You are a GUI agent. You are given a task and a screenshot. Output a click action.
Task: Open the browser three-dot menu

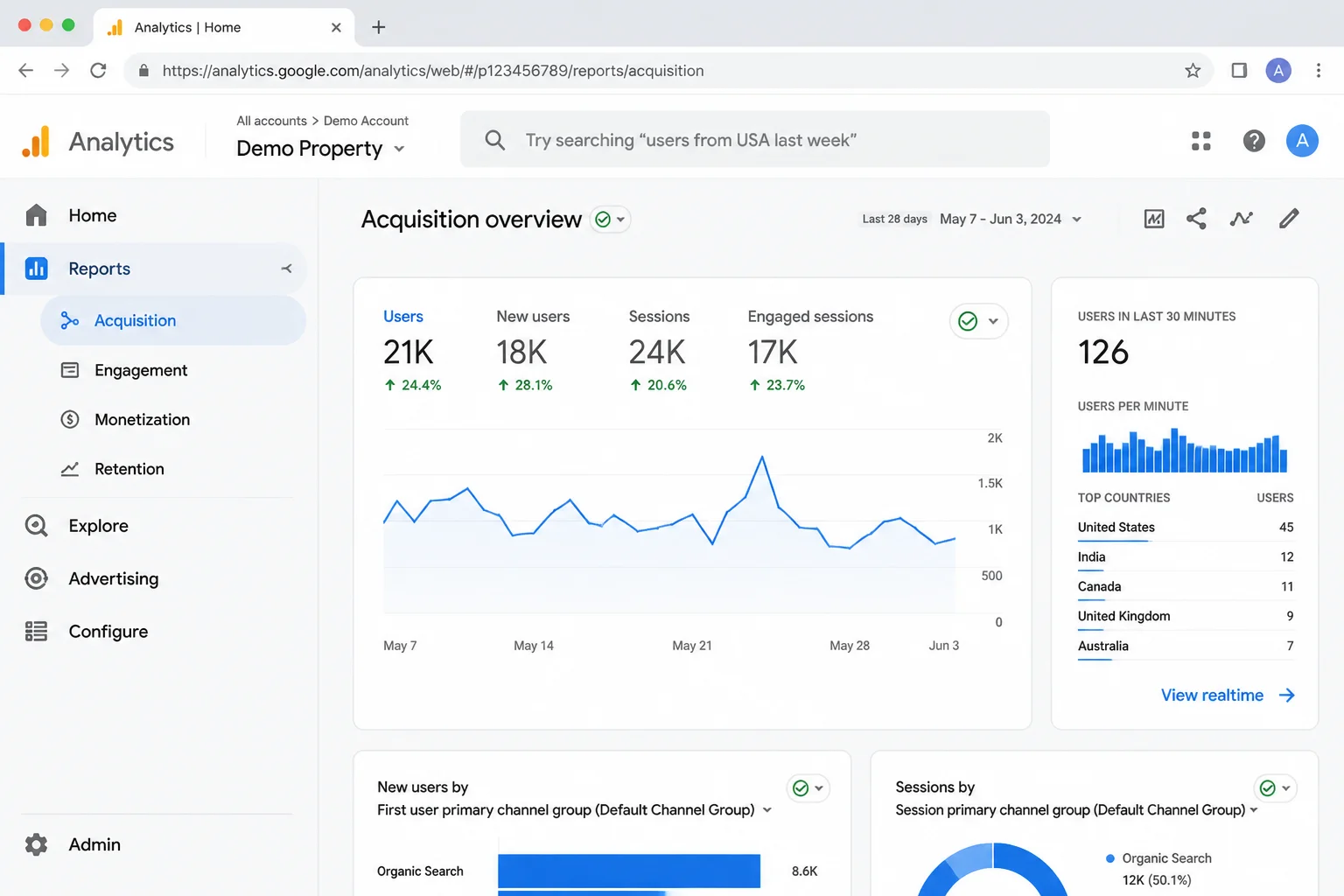tap(1319, 71)
